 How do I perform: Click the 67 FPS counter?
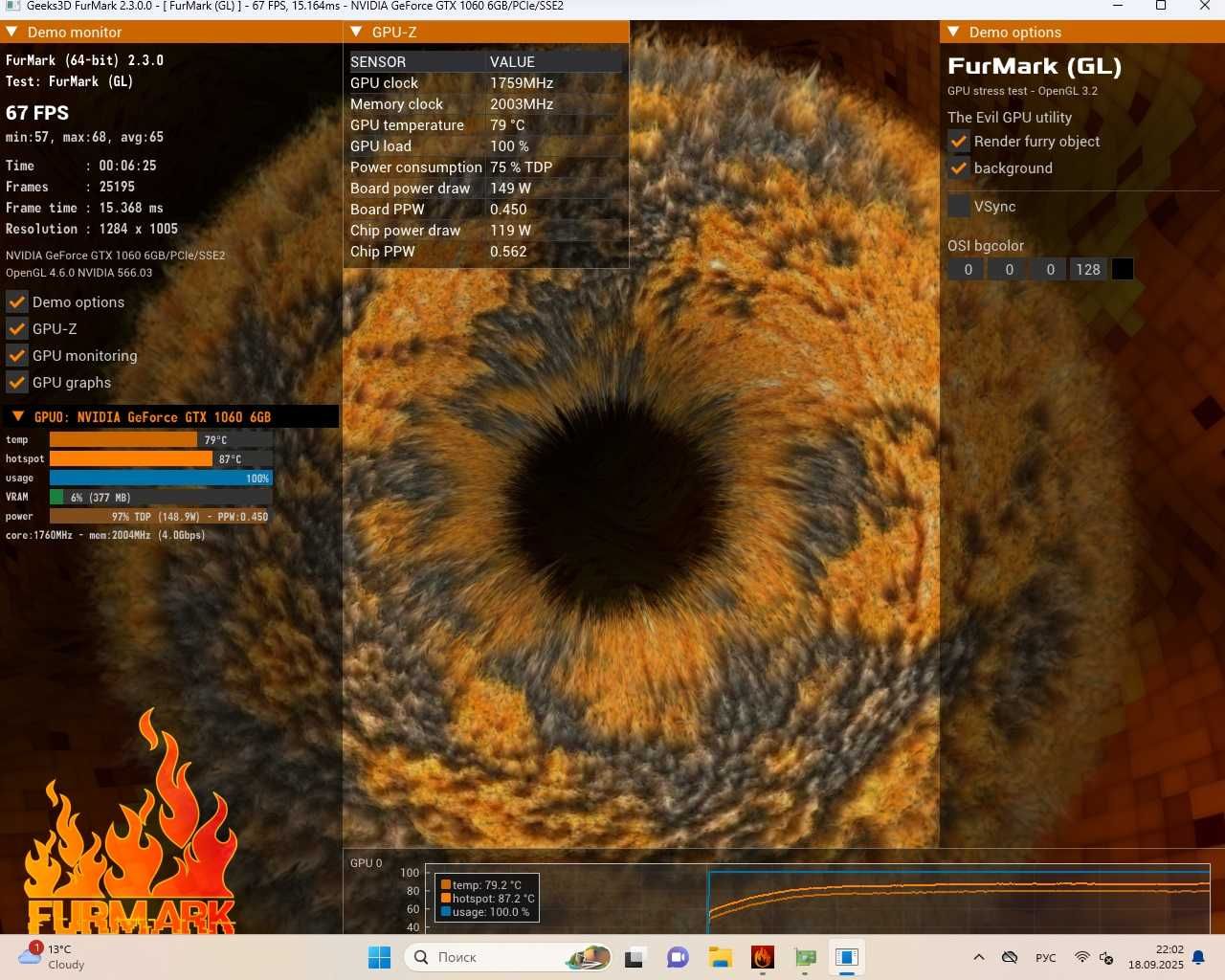point(37,113)
